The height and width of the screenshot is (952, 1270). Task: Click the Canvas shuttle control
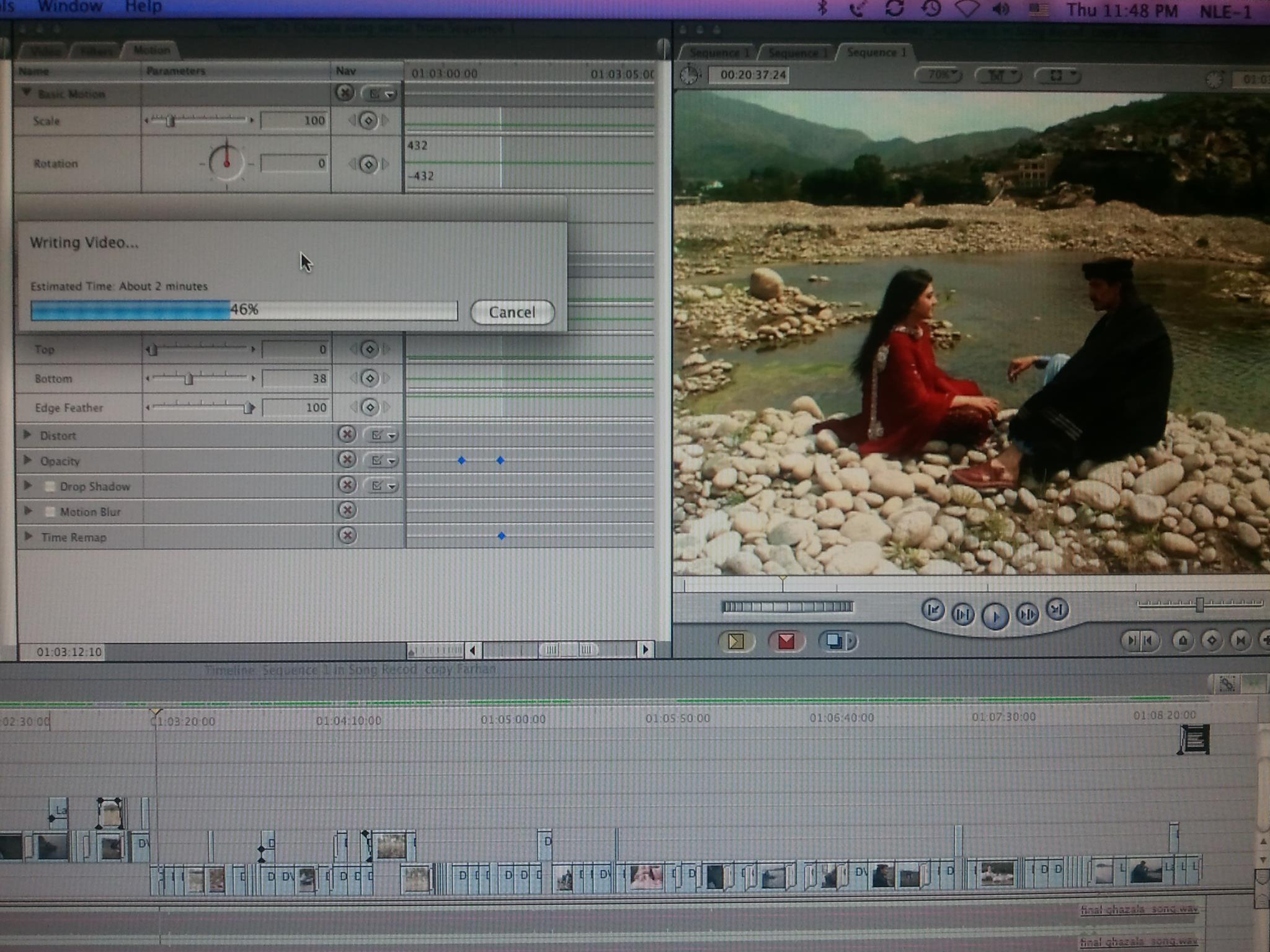(1199, 604)
